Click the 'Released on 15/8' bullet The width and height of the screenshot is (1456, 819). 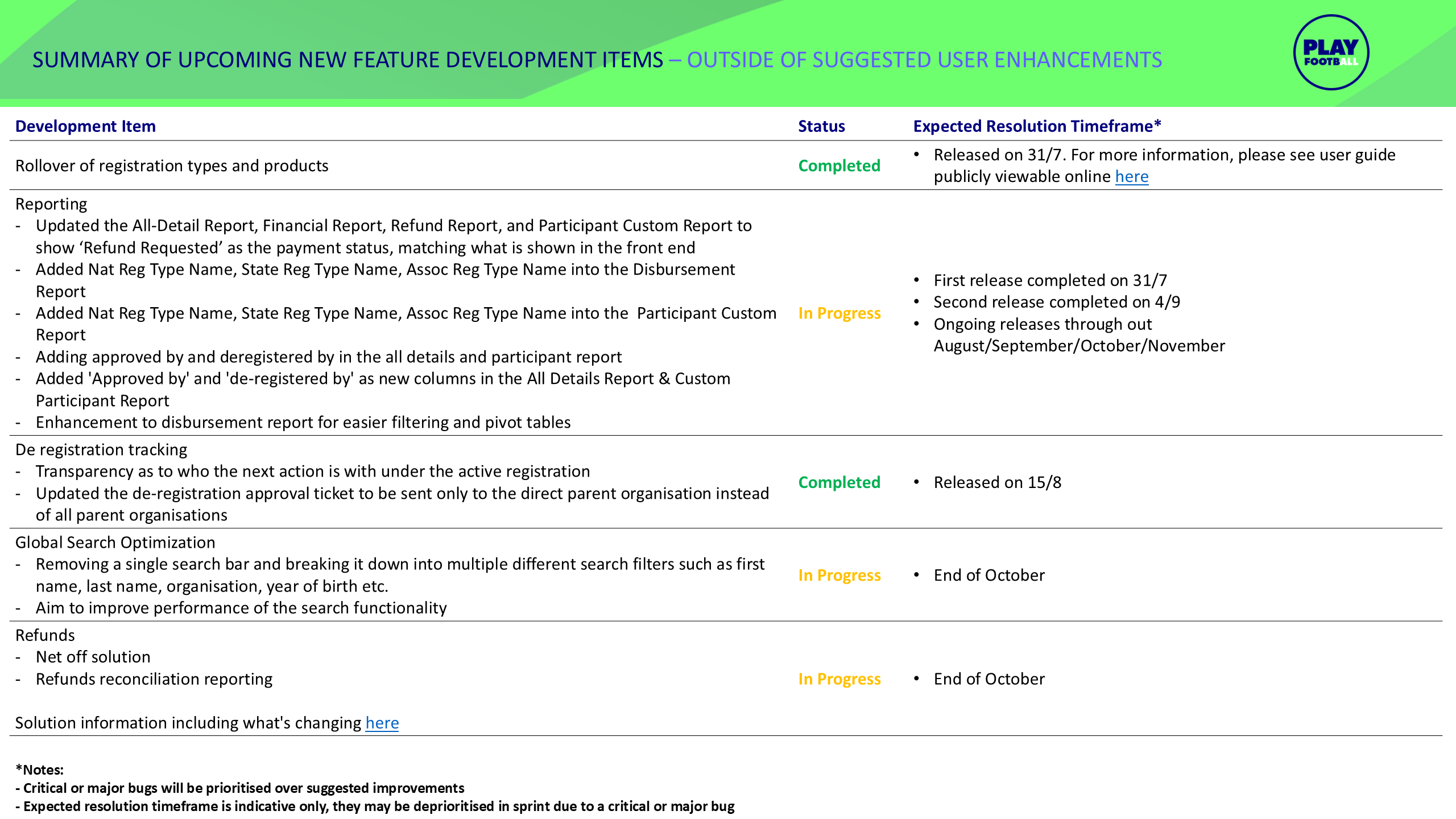[x=997, y=483]
